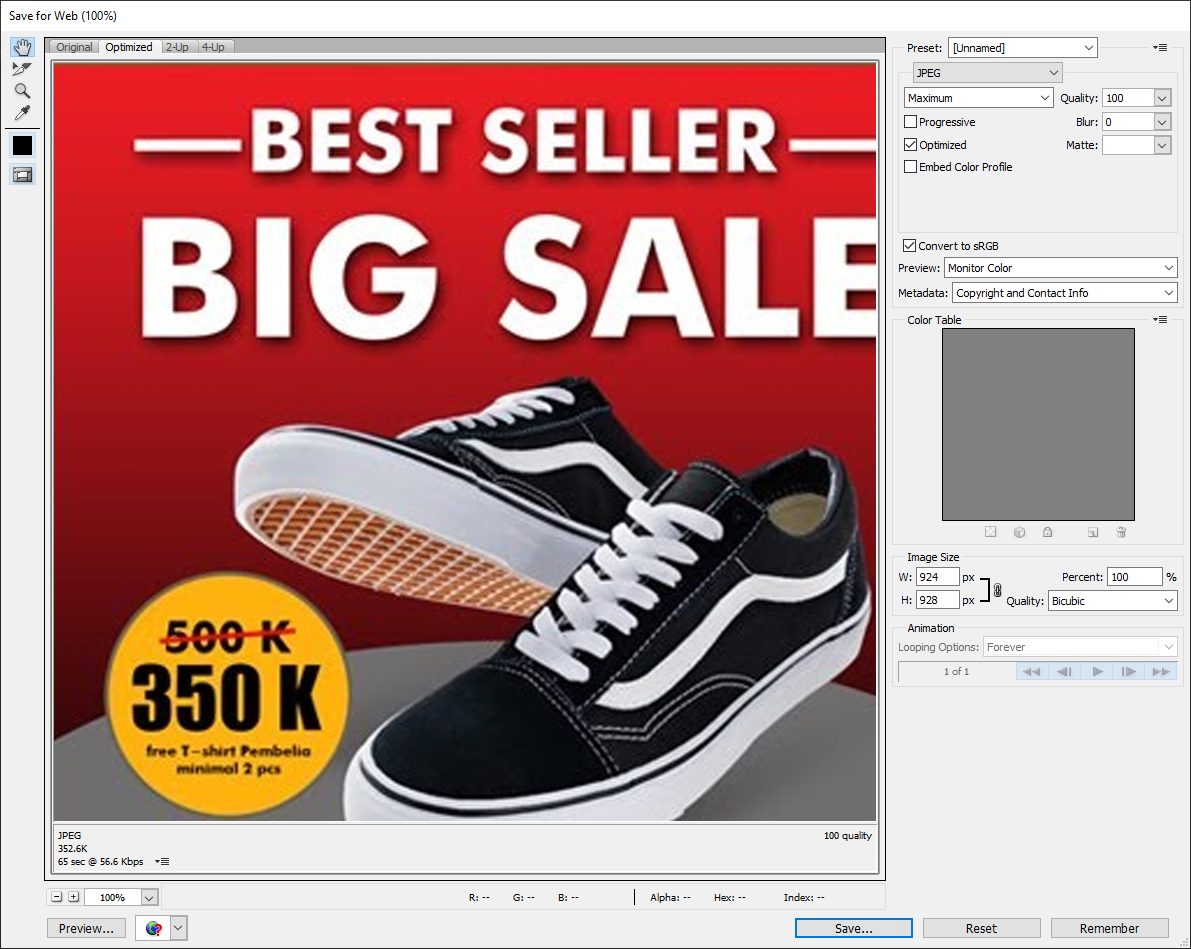The height and width of the screenshot is (949, 1191).
Task: Click the zoom out minus button
Action: click(57, 897)
